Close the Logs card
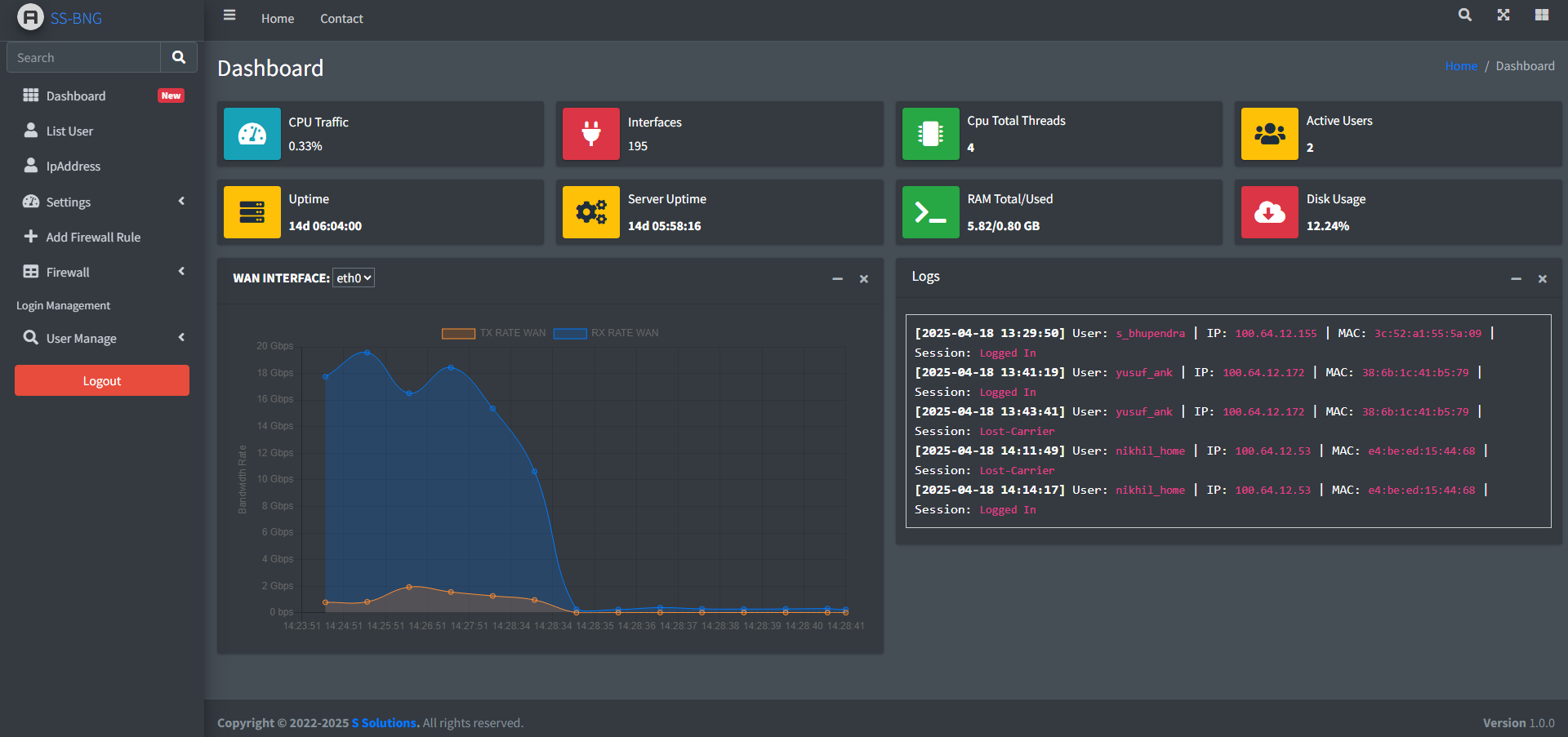The image size is (1568, 737). pyautogui.click(x=1543, y=279)
